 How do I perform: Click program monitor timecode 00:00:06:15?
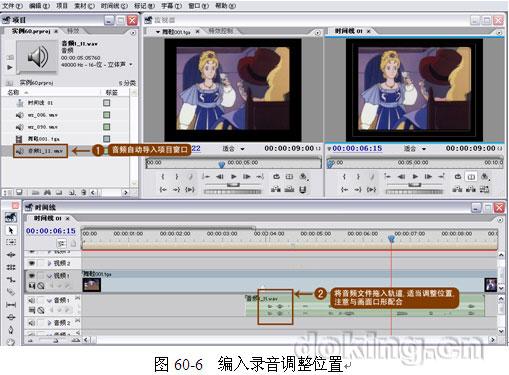pos(357,148)
